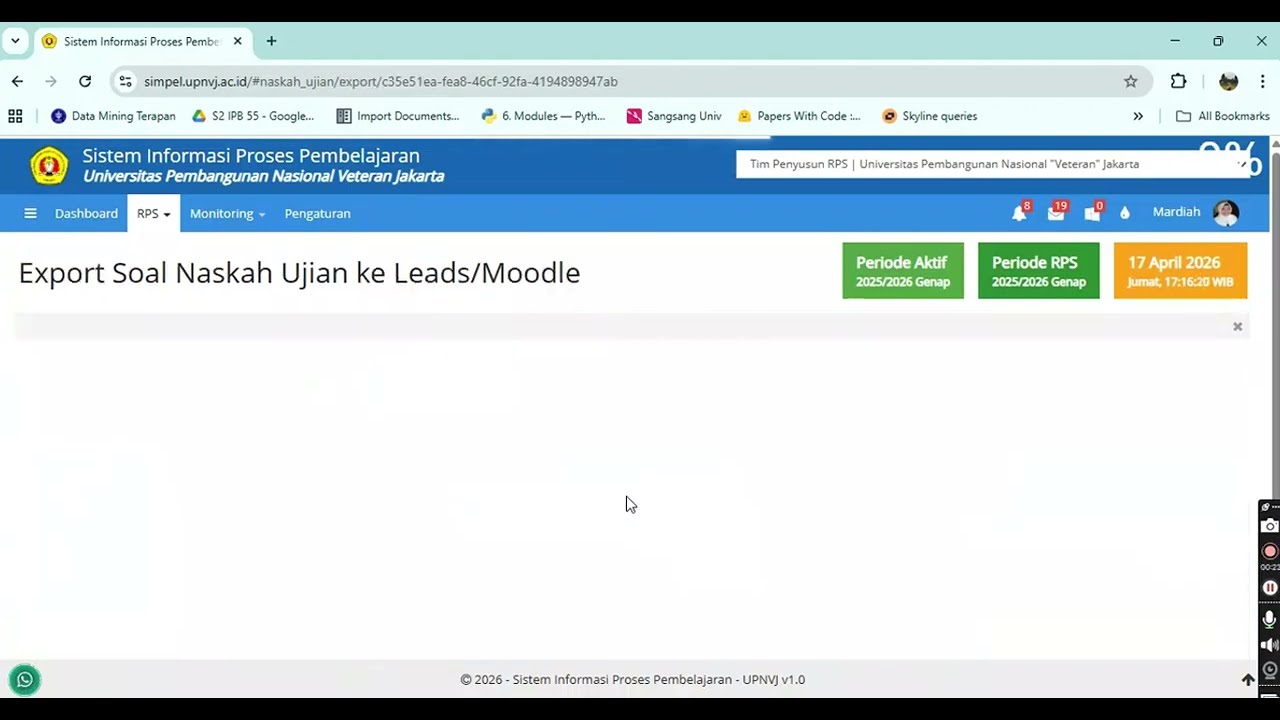Select the Sistem Informasi Proses browser tab
The height and width of the screenshot is (720, 1280).
142,41
